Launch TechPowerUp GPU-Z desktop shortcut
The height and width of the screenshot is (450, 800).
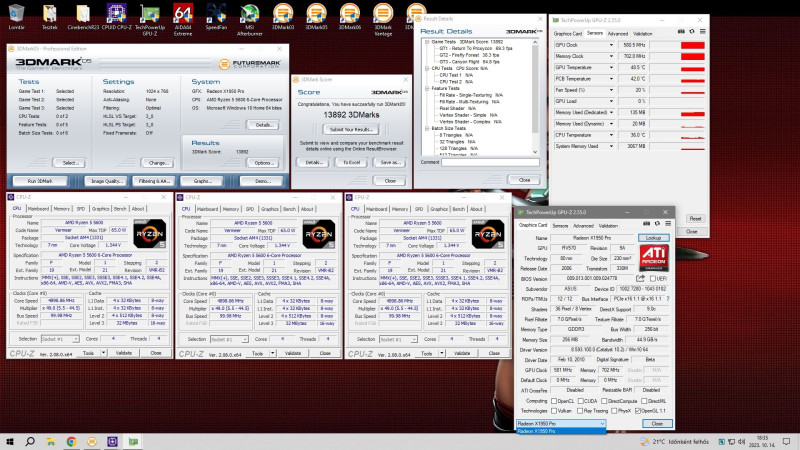coord(149,19)
